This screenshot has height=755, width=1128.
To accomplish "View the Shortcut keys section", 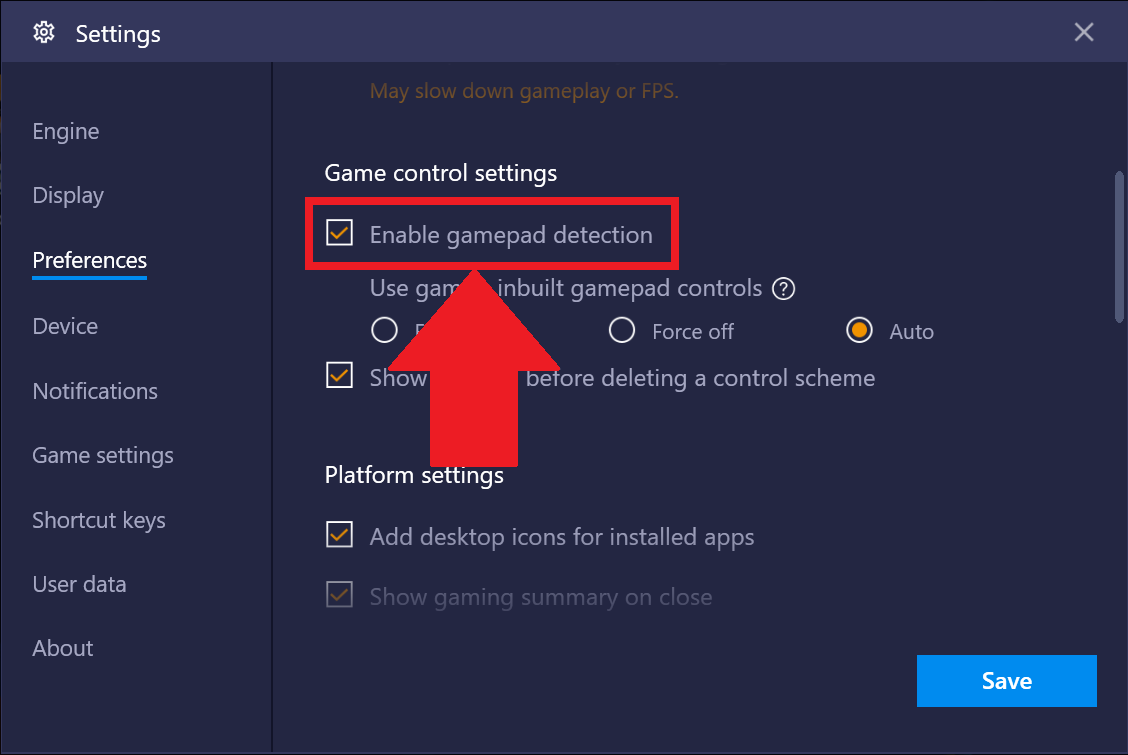I will click(x=99, y=520).
